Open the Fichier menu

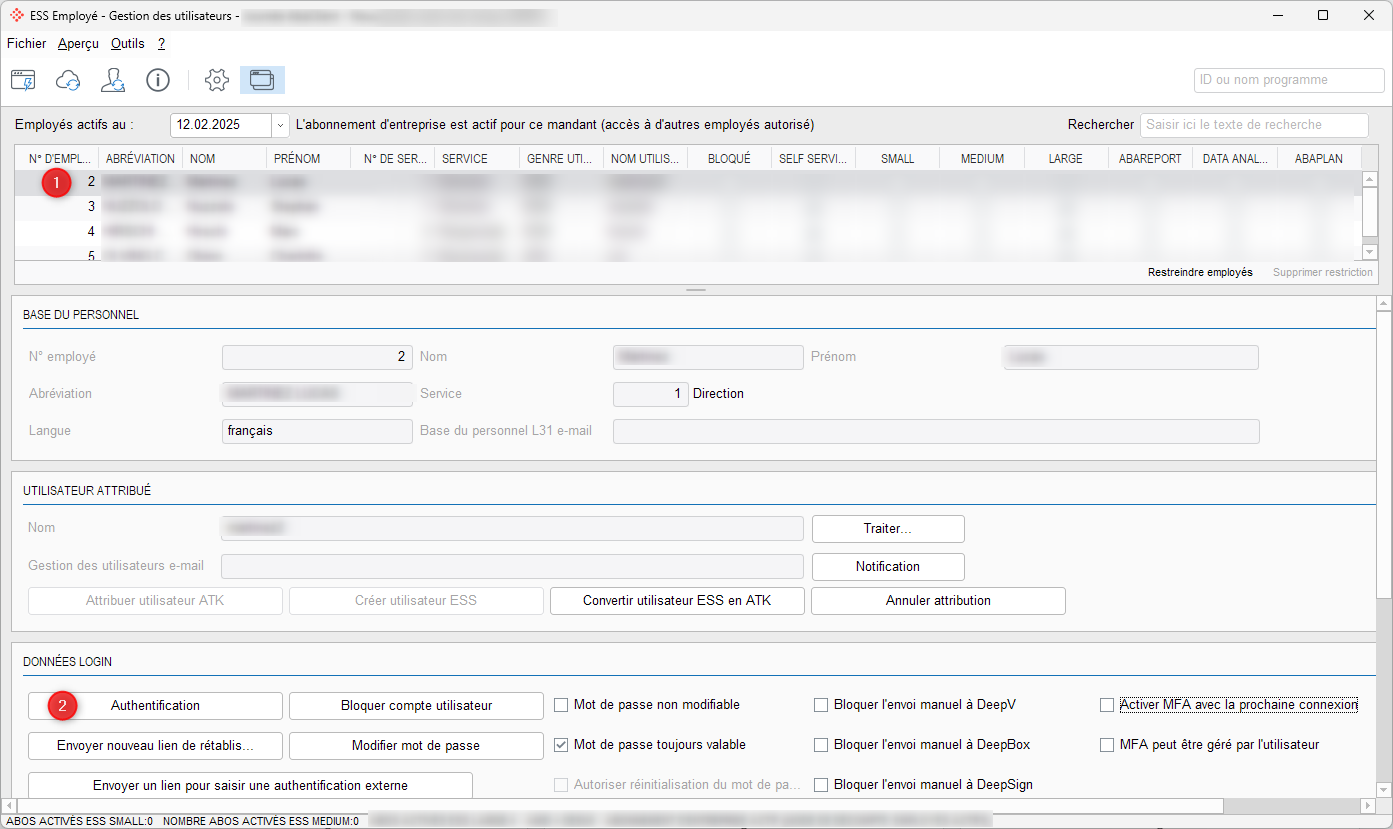click(27, 44)
